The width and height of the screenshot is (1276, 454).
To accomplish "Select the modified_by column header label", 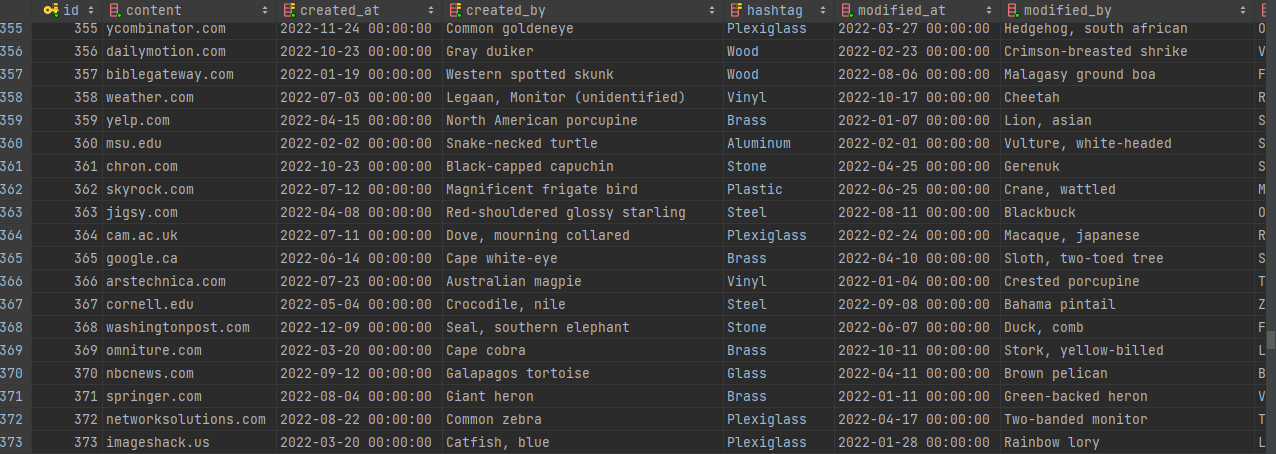I will pyautogui.click(x=1068, y=10).
